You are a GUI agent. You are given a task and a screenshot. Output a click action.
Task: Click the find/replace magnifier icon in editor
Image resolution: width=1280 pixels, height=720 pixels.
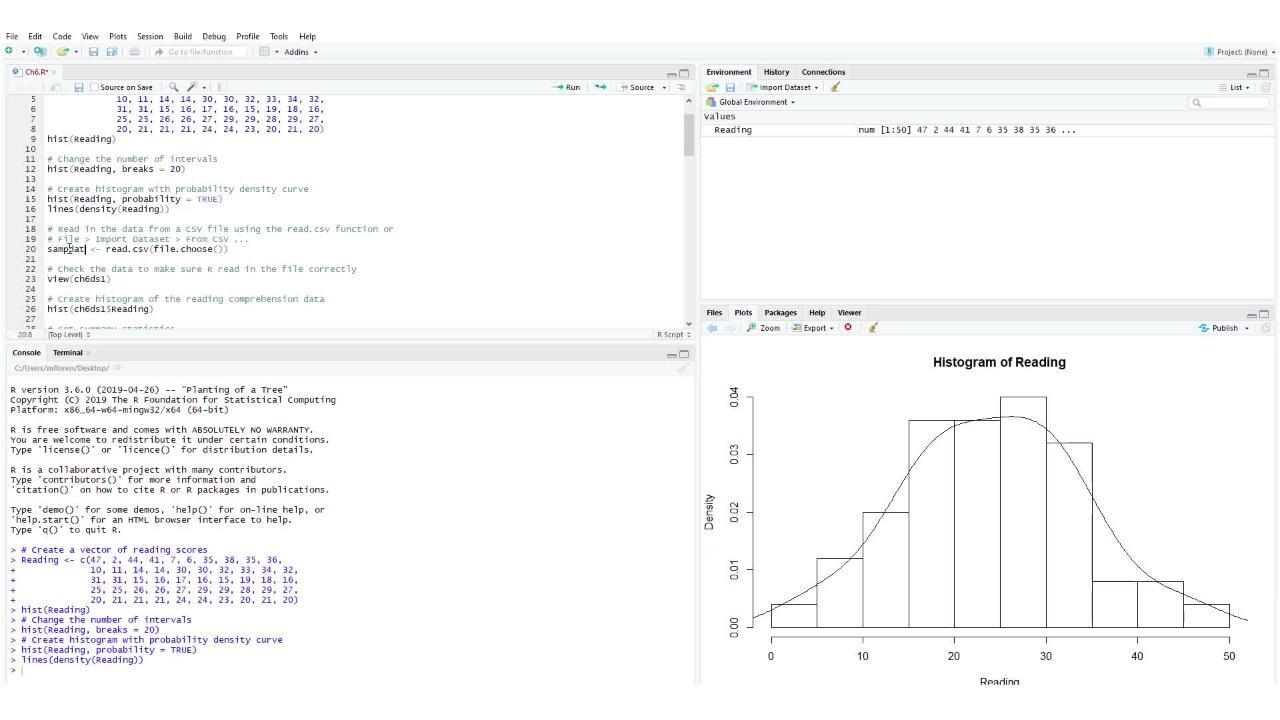coord(174,87)
